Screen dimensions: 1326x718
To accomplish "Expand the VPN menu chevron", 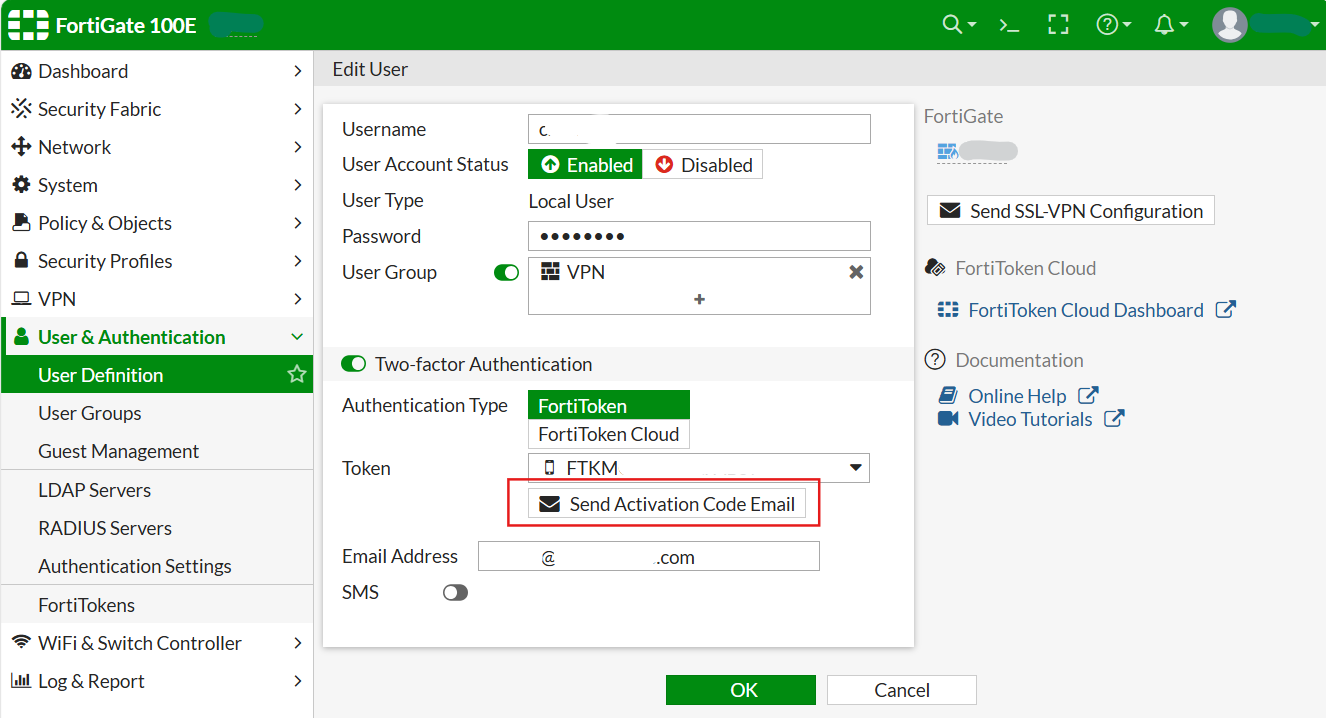I will pyautogui.click(x=298, y=299).
